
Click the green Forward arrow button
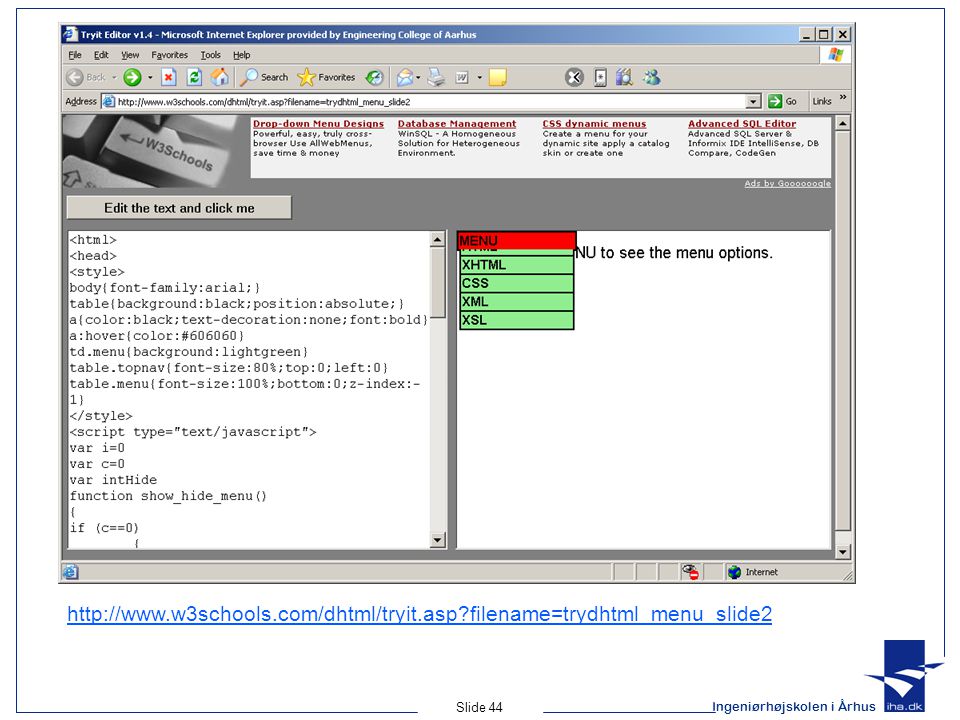pyautogui.click(x=132, y=77)
